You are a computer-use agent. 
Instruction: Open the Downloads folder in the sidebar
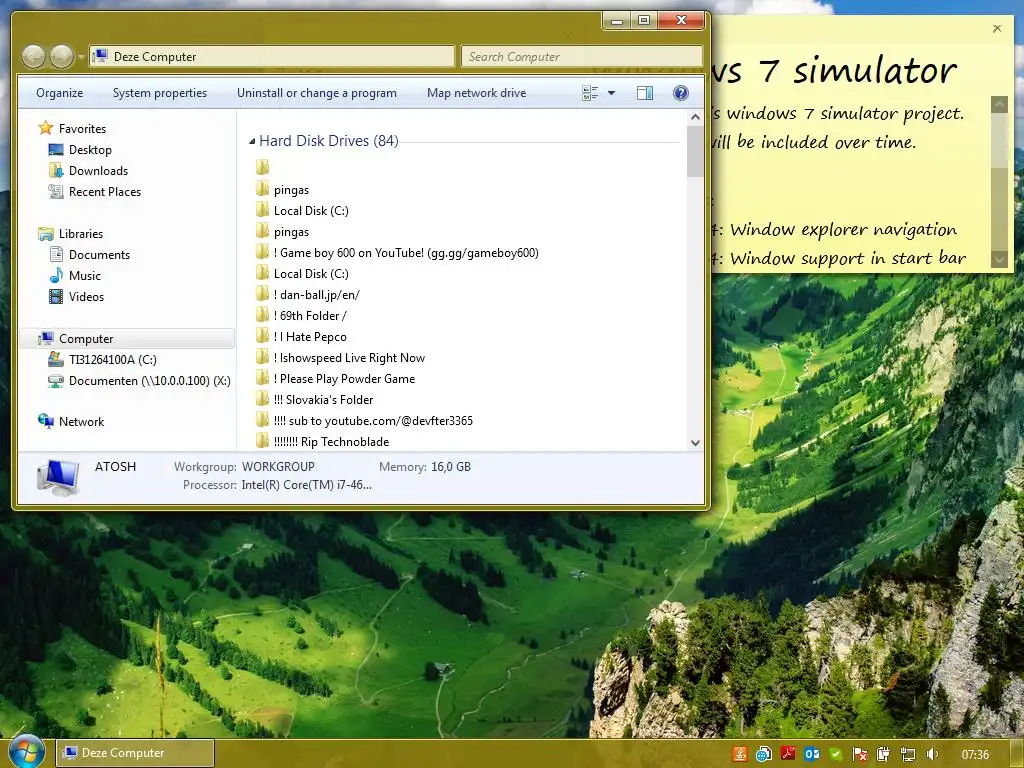click(x=88, y=170)
